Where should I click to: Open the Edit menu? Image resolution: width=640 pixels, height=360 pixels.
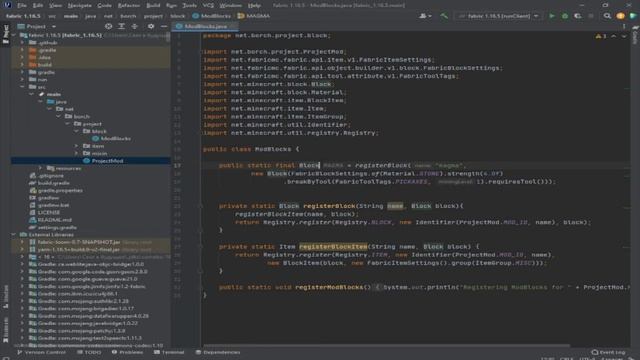point(38,5)
